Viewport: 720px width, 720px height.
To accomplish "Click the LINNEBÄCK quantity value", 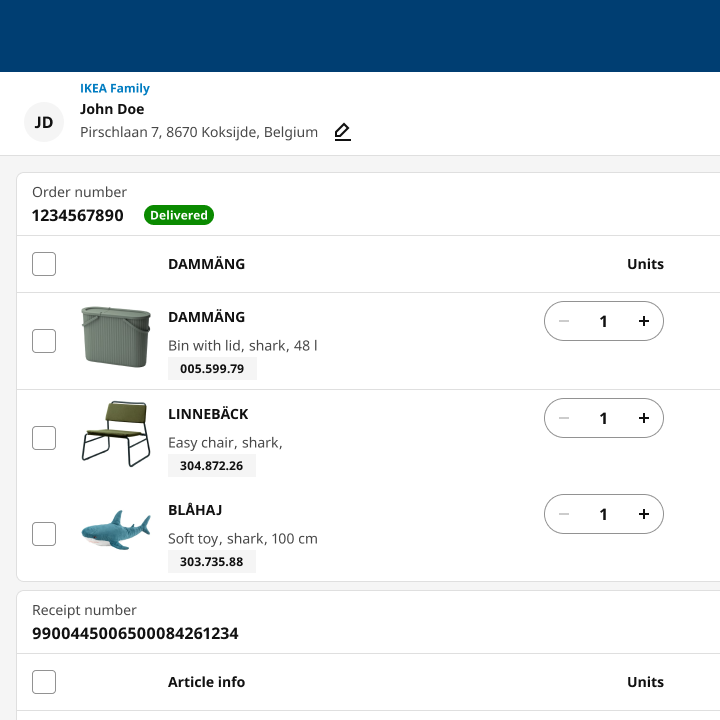I will 603,418.
